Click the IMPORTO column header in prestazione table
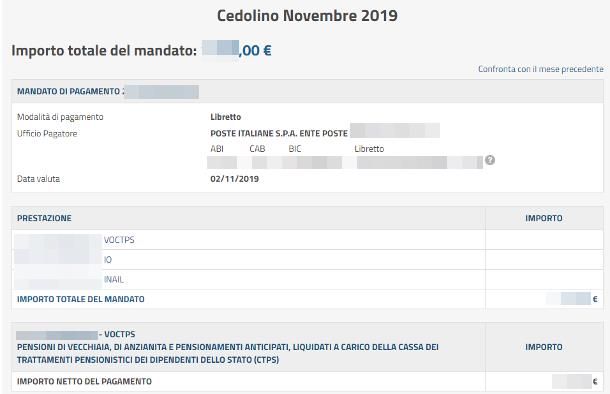Image resolution: width=610 pixels, height=394 pixels. 544,218
